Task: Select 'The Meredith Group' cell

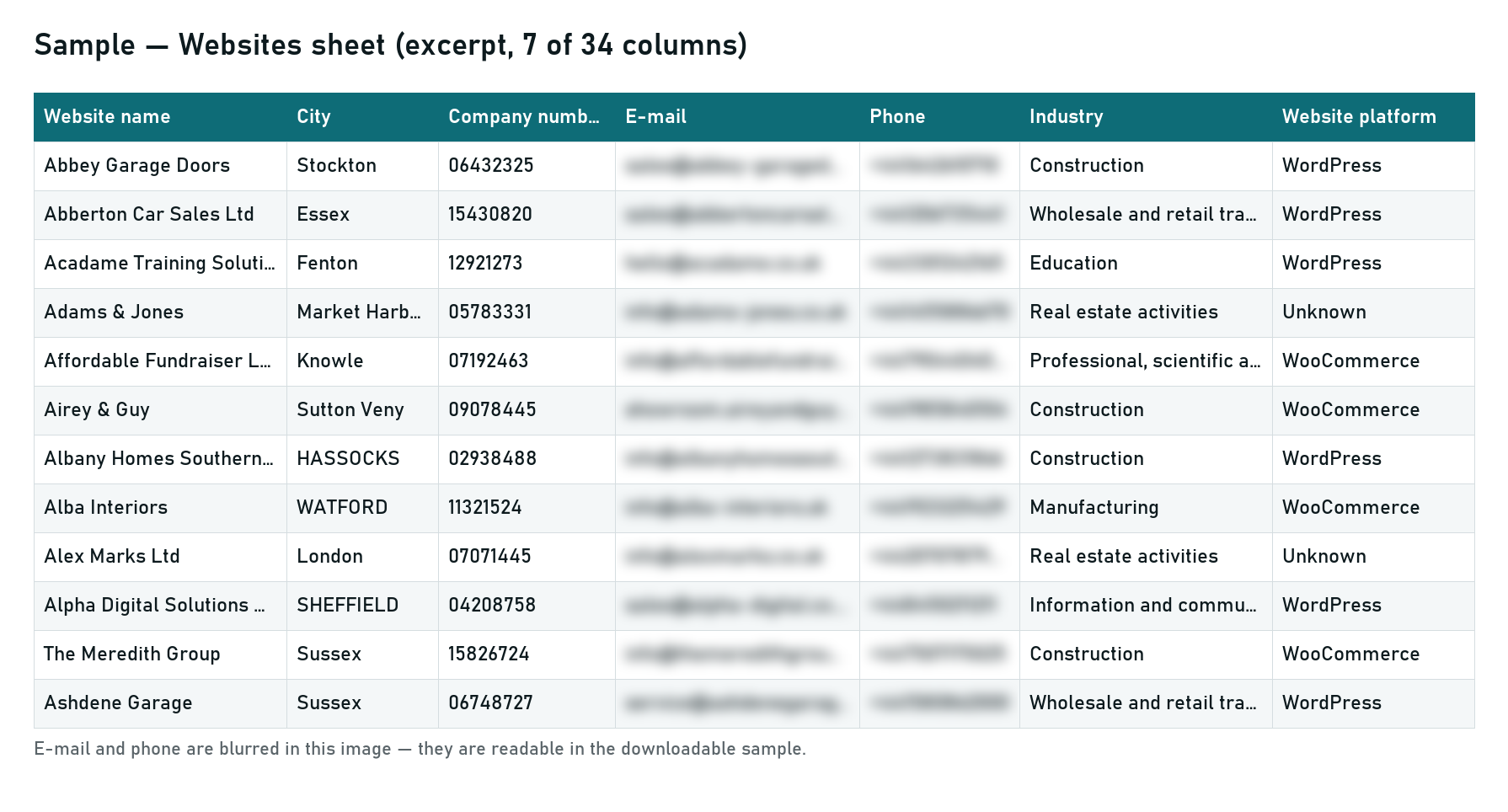Action: tap(160, 654)
